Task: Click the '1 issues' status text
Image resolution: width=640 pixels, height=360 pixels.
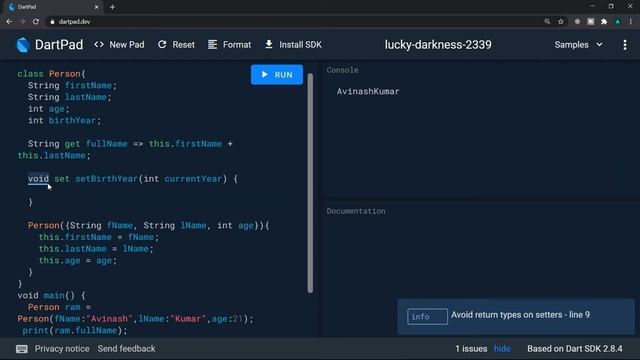Action: coord(471,349)
